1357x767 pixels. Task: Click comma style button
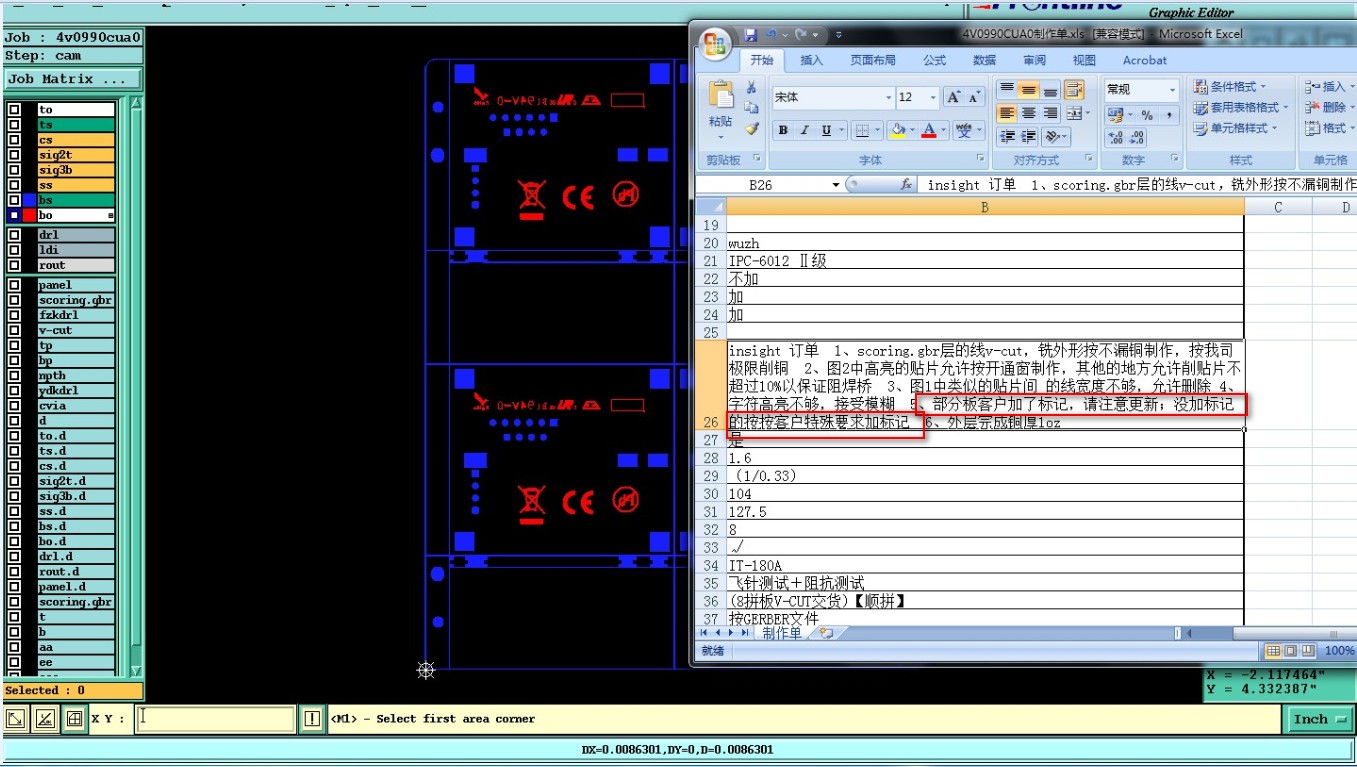click(1169, 115)
